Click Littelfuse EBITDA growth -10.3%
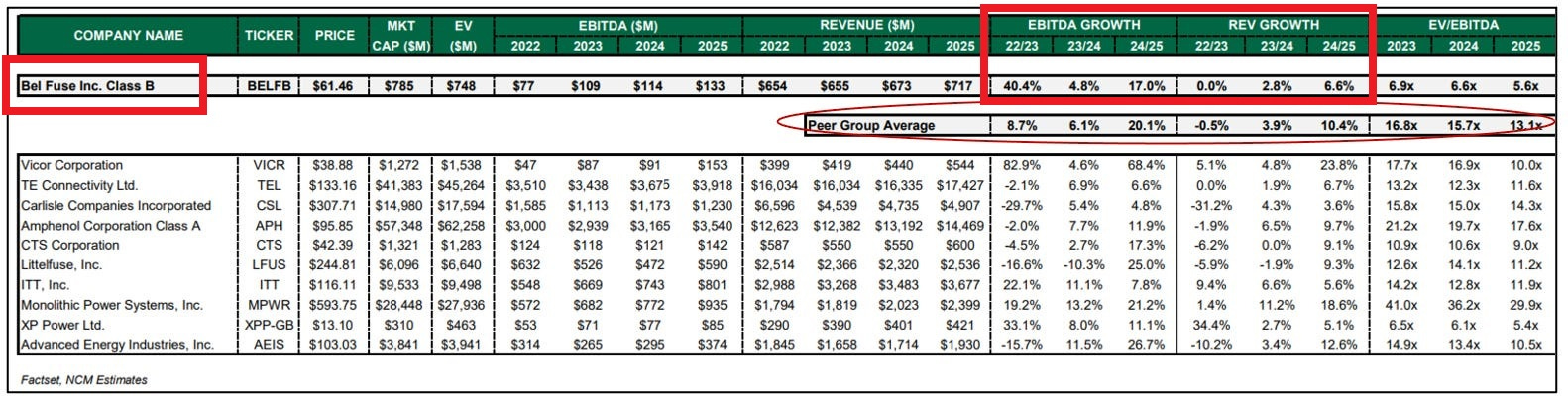This screenshot has height=406, width=1568. coord(1083,264)
